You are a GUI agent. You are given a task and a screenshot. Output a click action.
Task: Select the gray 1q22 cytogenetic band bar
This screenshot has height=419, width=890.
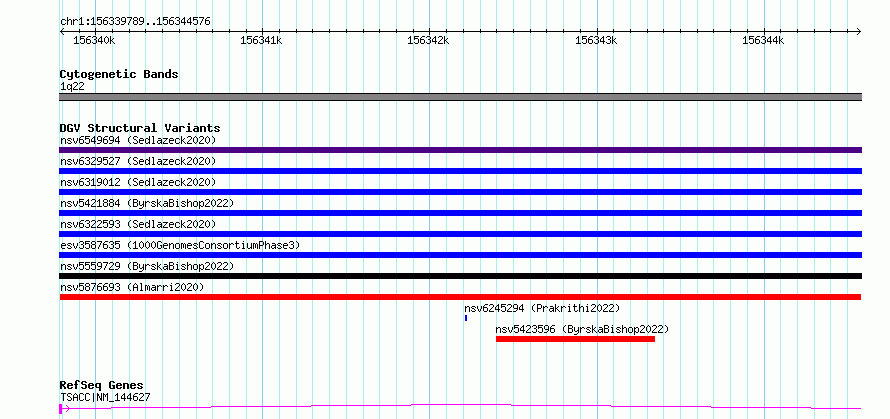(460, 97)
